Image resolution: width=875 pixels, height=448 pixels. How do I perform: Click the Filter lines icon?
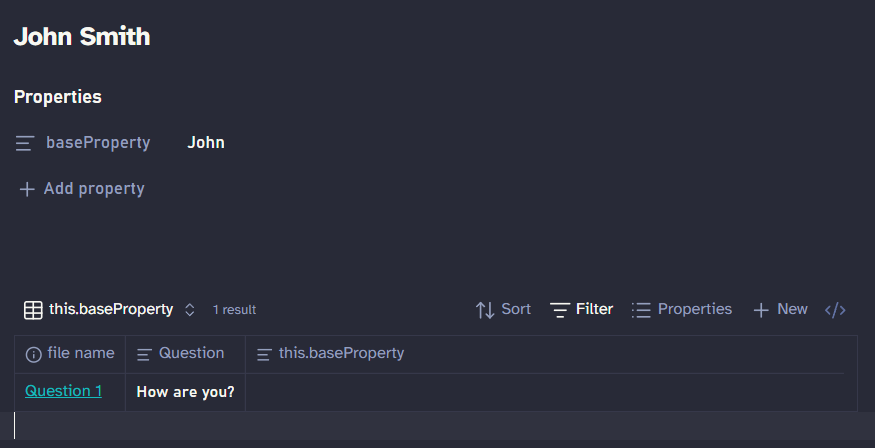(x=560, y=310)
